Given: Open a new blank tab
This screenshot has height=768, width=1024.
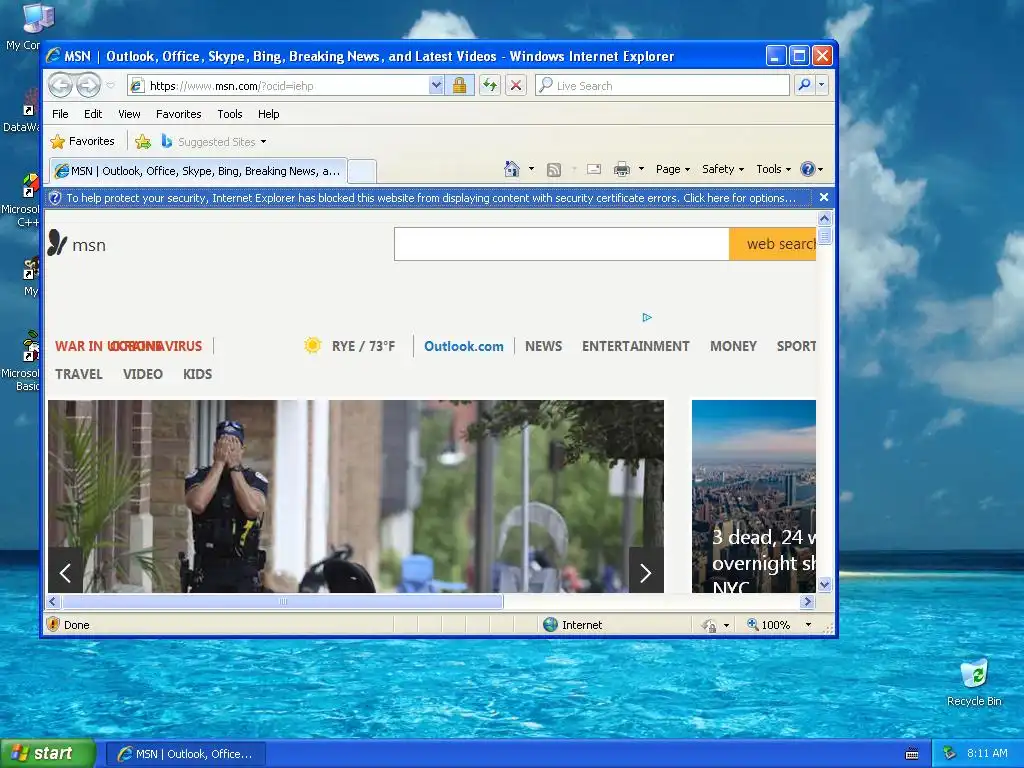Looking at the screenshot, I should coord(362,171).
